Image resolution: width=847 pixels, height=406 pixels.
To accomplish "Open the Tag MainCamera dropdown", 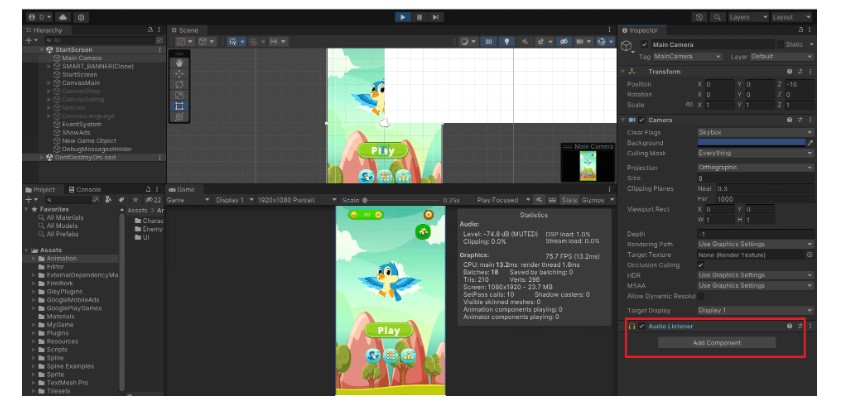I will click(687, 57).
